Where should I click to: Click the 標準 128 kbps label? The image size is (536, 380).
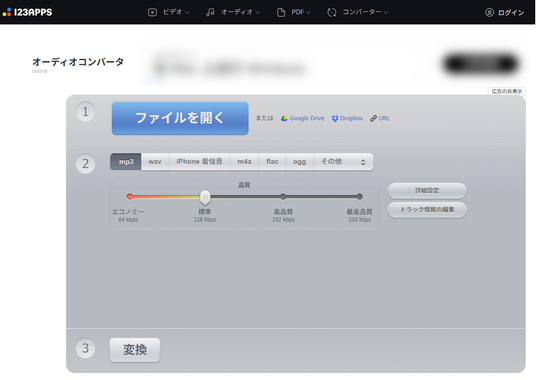[205, 216]
